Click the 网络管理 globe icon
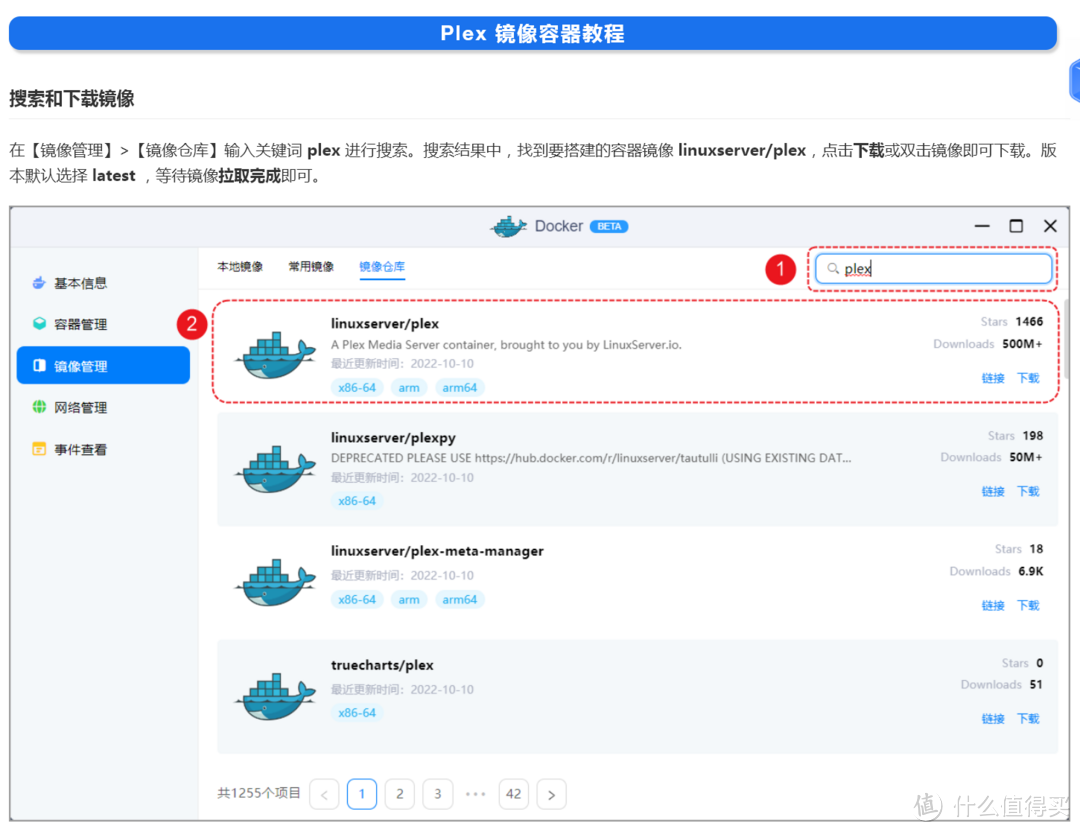 coord(39,407)
